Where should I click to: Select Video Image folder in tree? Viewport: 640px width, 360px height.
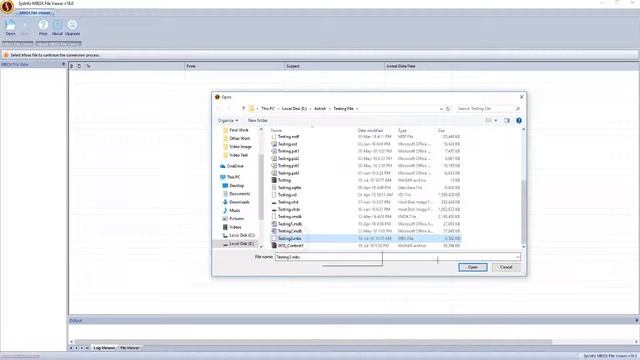(x=240, y=147)
